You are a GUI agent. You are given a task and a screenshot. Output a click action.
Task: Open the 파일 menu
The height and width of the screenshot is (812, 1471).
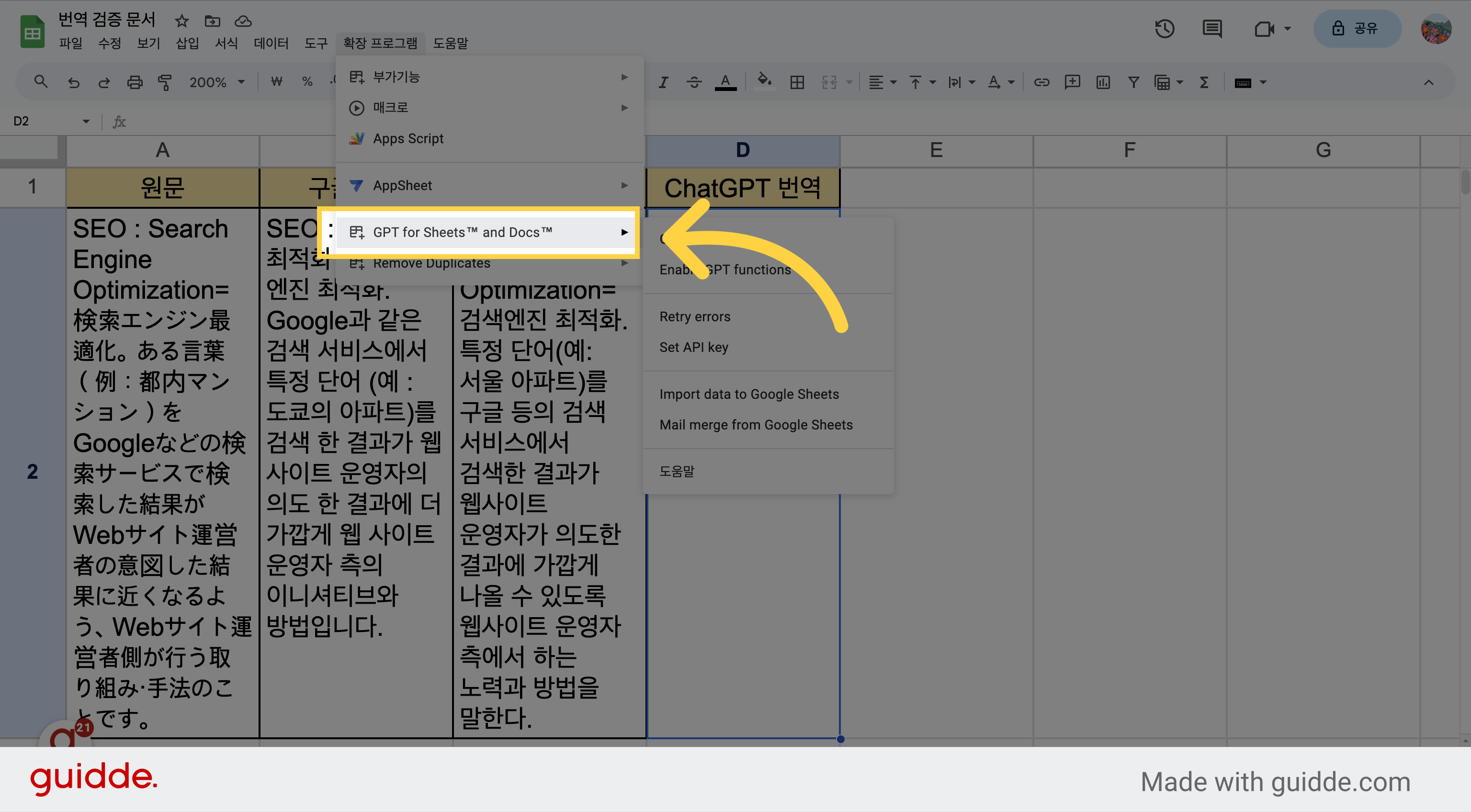71,44
